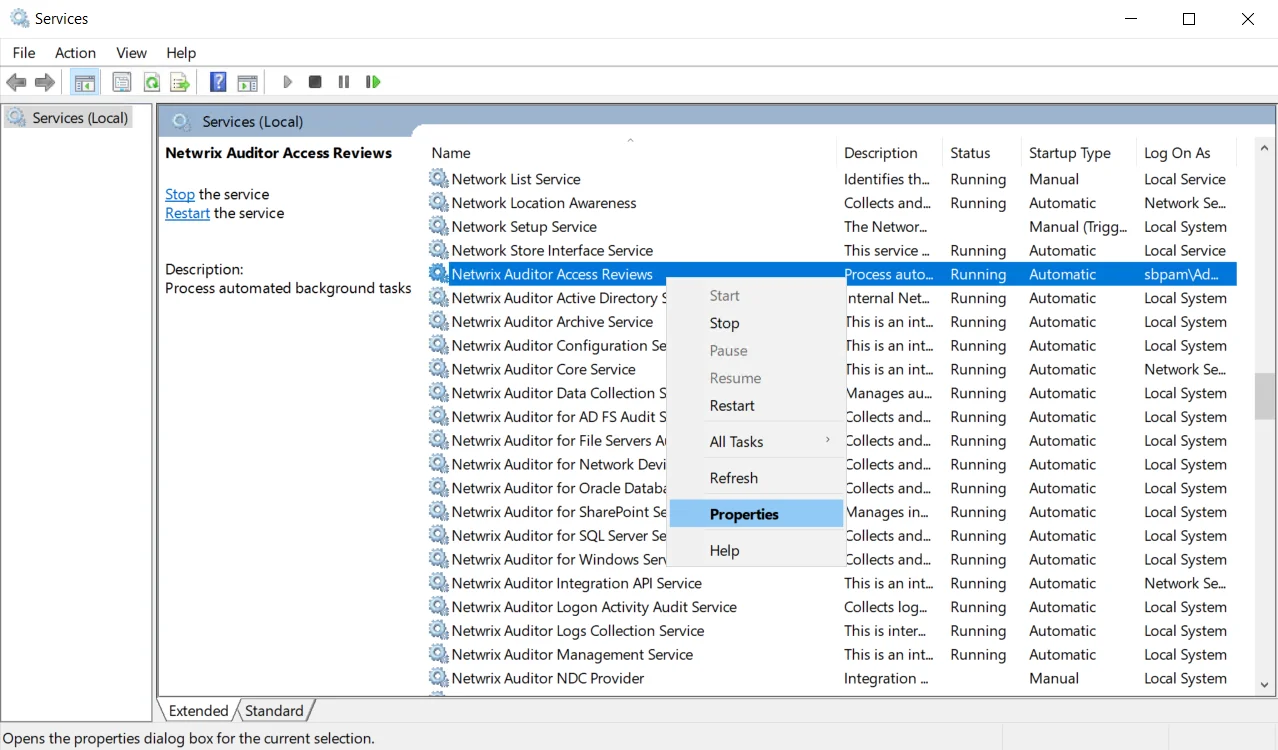Choose Stop in the context menu

pos(755,323)
